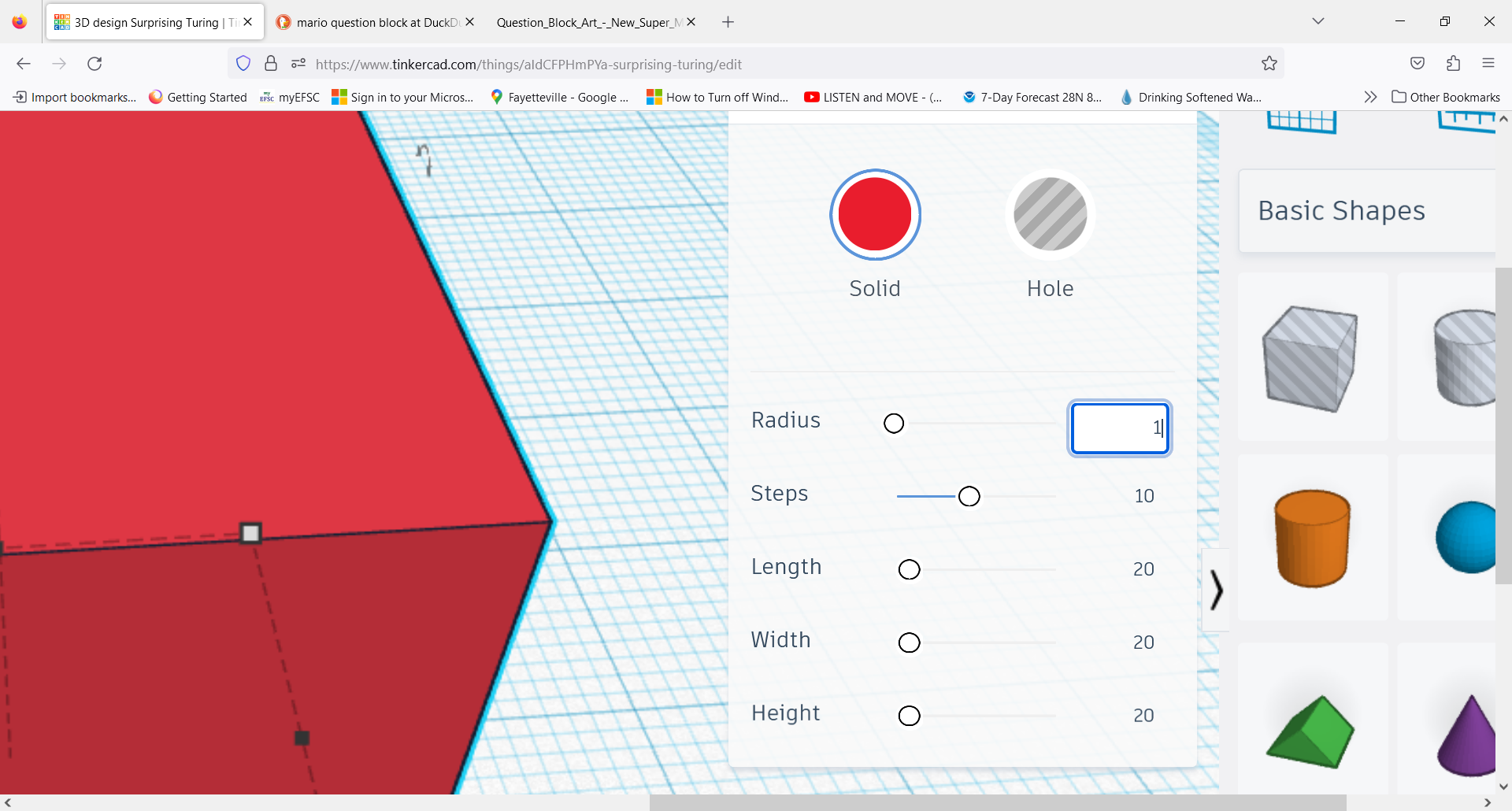1512x811 pixels.
Task: Open the myEFSC bookmark
Action: pos(290,97)
